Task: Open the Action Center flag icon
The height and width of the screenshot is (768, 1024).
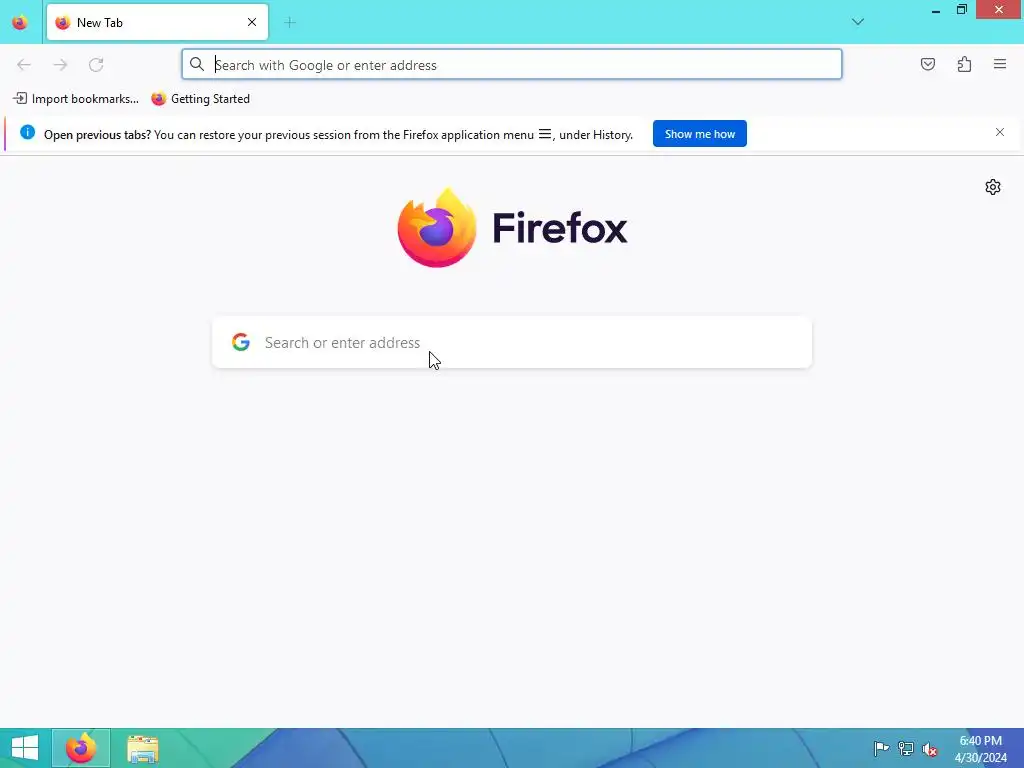Action: (x=881, y=748)
